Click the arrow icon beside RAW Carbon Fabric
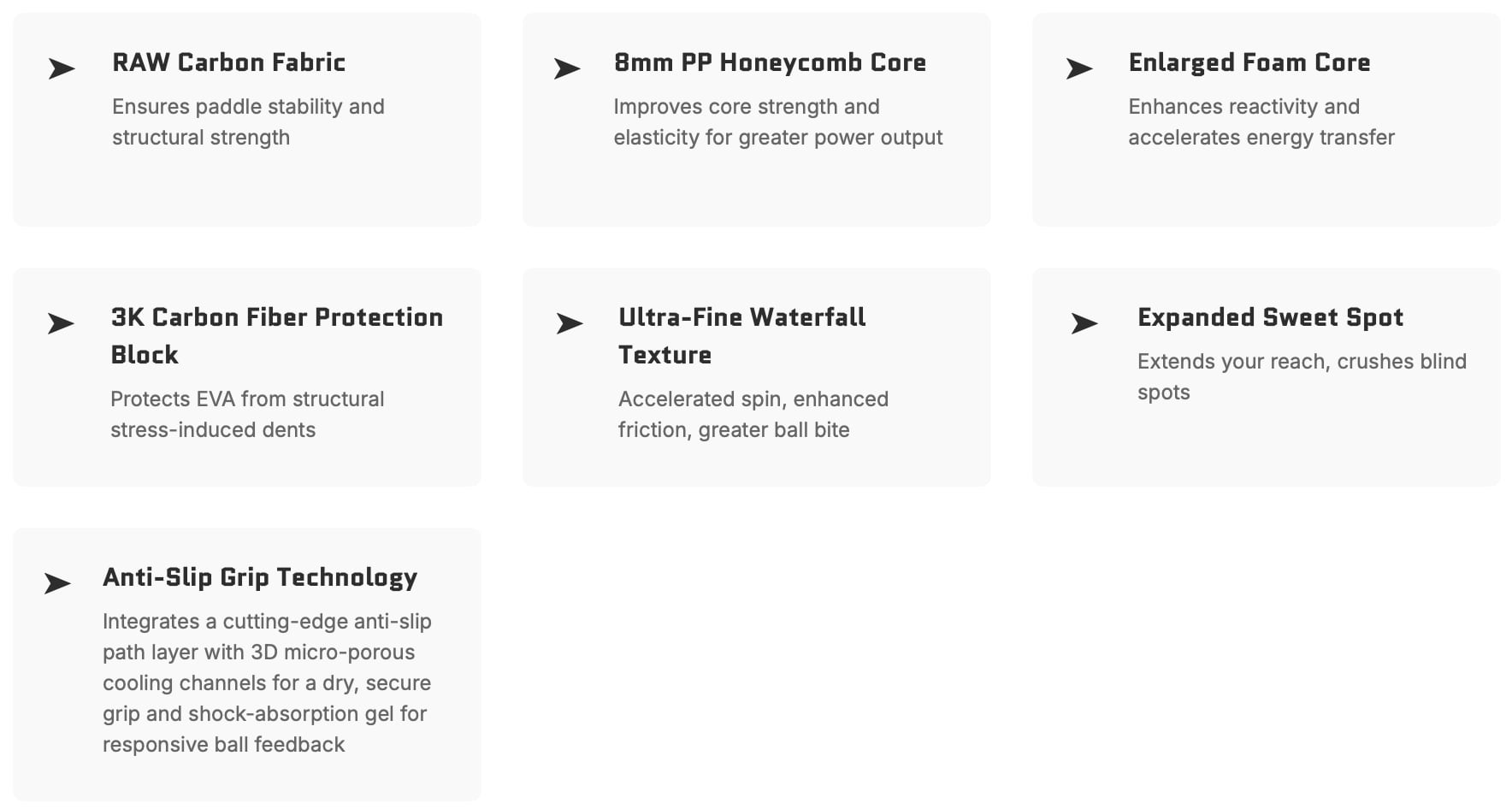This screenshot has width=1512, height=809. click(x=62, y=68)
